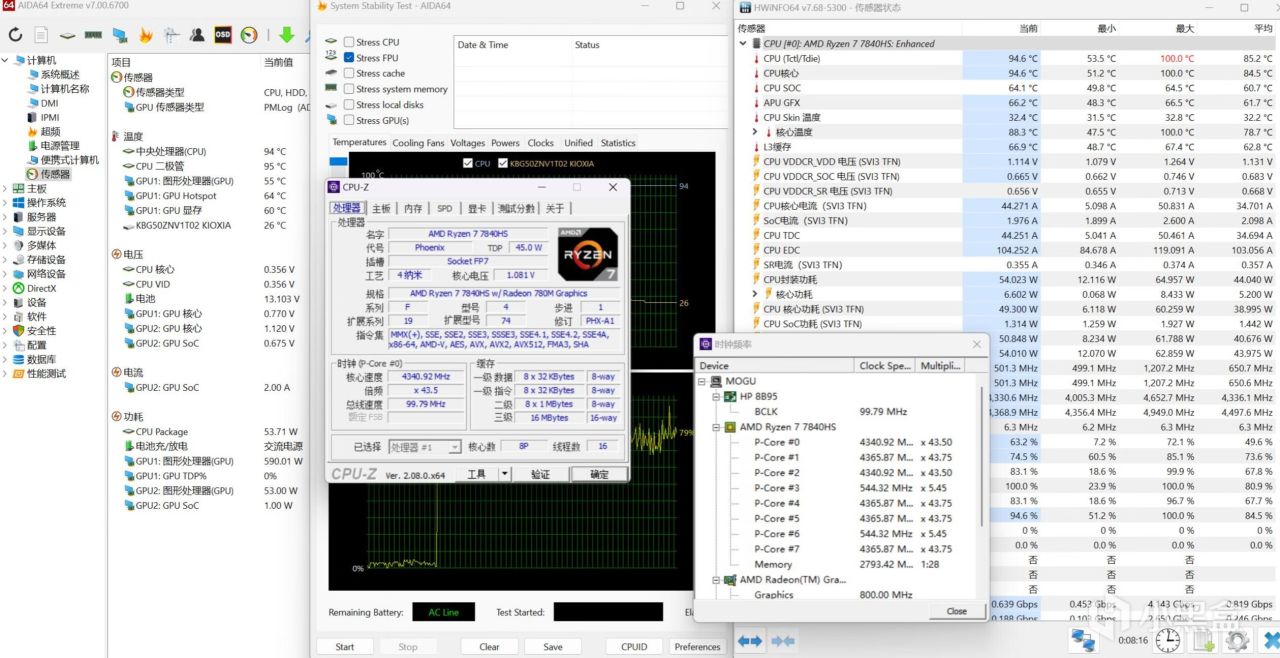1280x658 pixels.
Task: Click AIDA64 gauge benchmark toolbar icon
Action: coord(249,35)
